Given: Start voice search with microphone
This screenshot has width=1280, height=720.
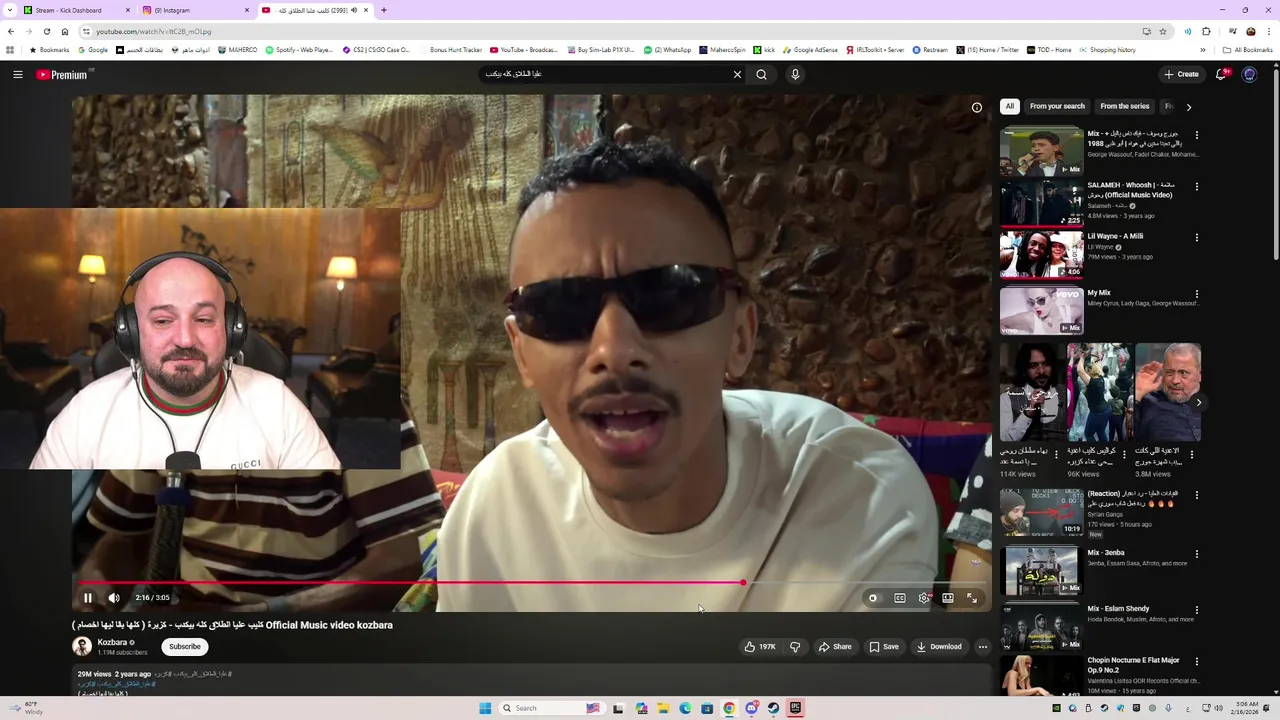Looking at the screenshot, I should pos(795,74).
